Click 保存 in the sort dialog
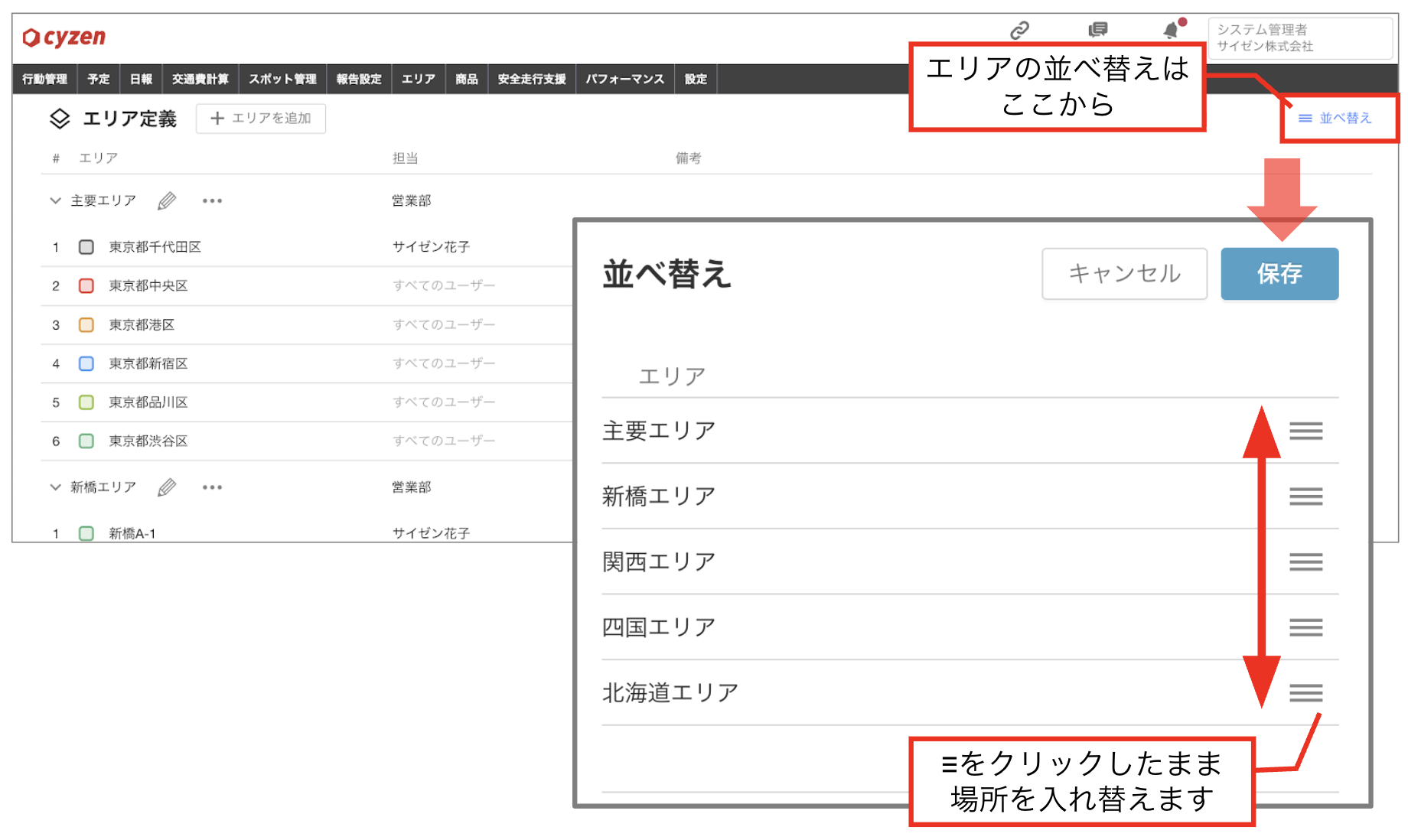 [1279, 273]
